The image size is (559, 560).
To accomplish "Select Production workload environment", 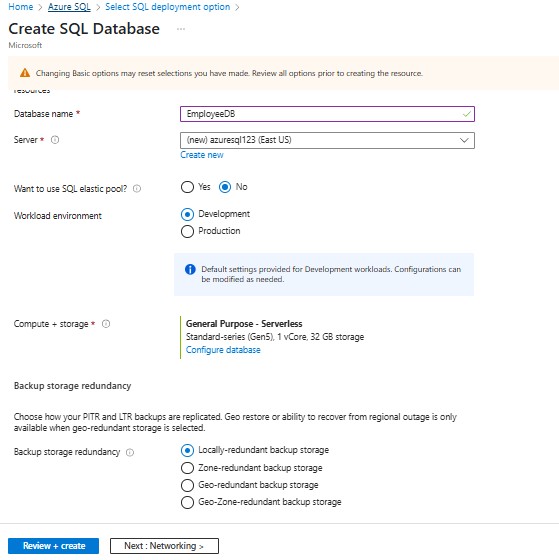I will [x=187, y=231].
